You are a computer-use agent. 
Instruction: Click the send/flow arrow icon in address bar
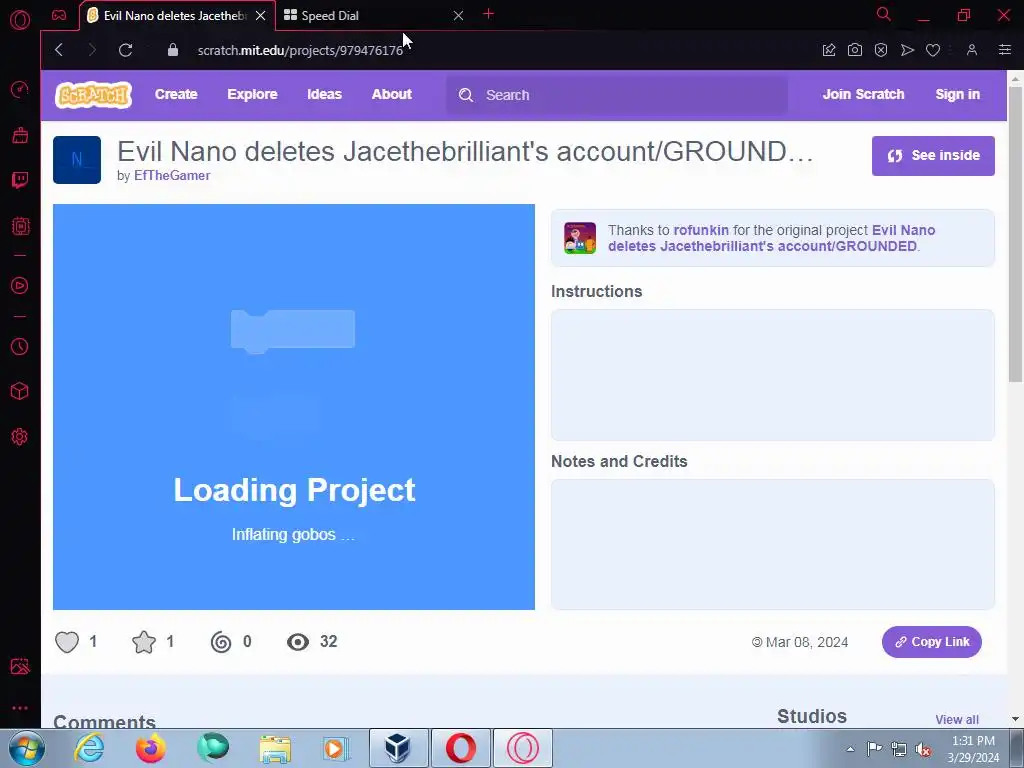906,50
